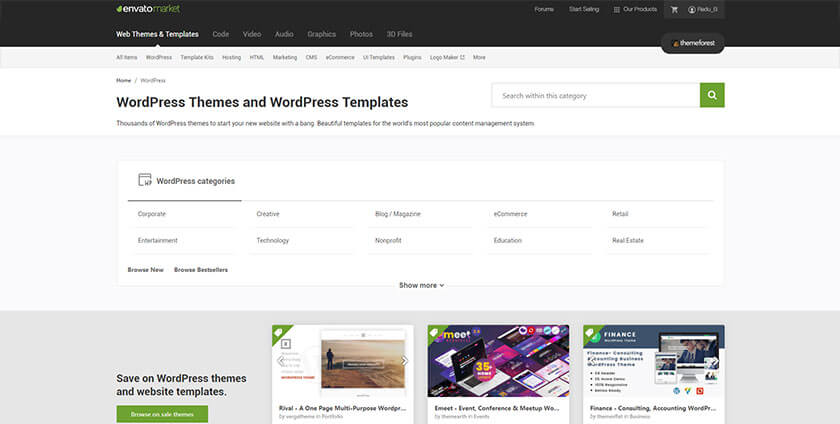
Task: Open Emeet - Event, Conference & Meetup title
Action: 498,408
